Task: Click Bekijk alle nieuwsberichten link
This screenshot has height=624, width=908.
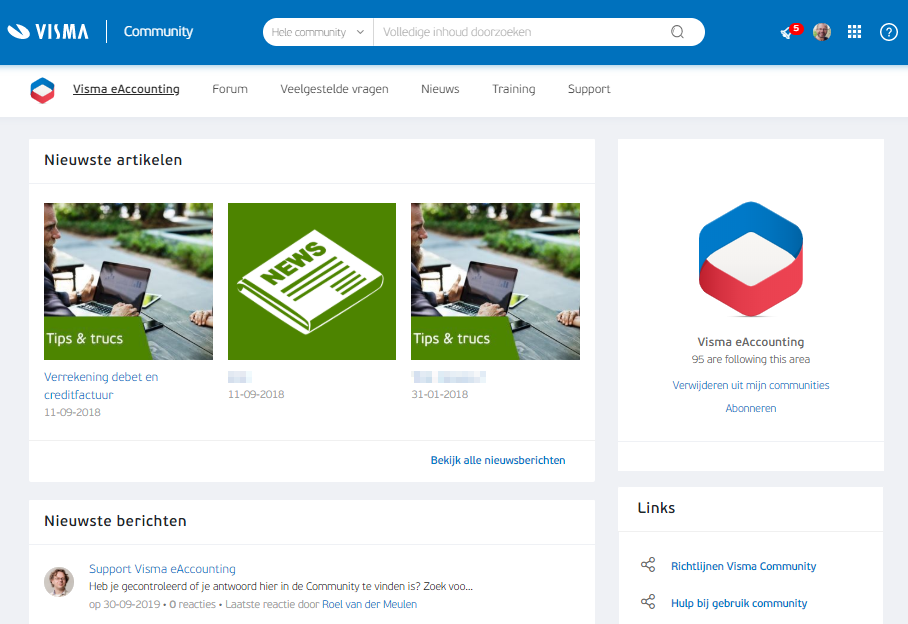Action: click(498, 460)
